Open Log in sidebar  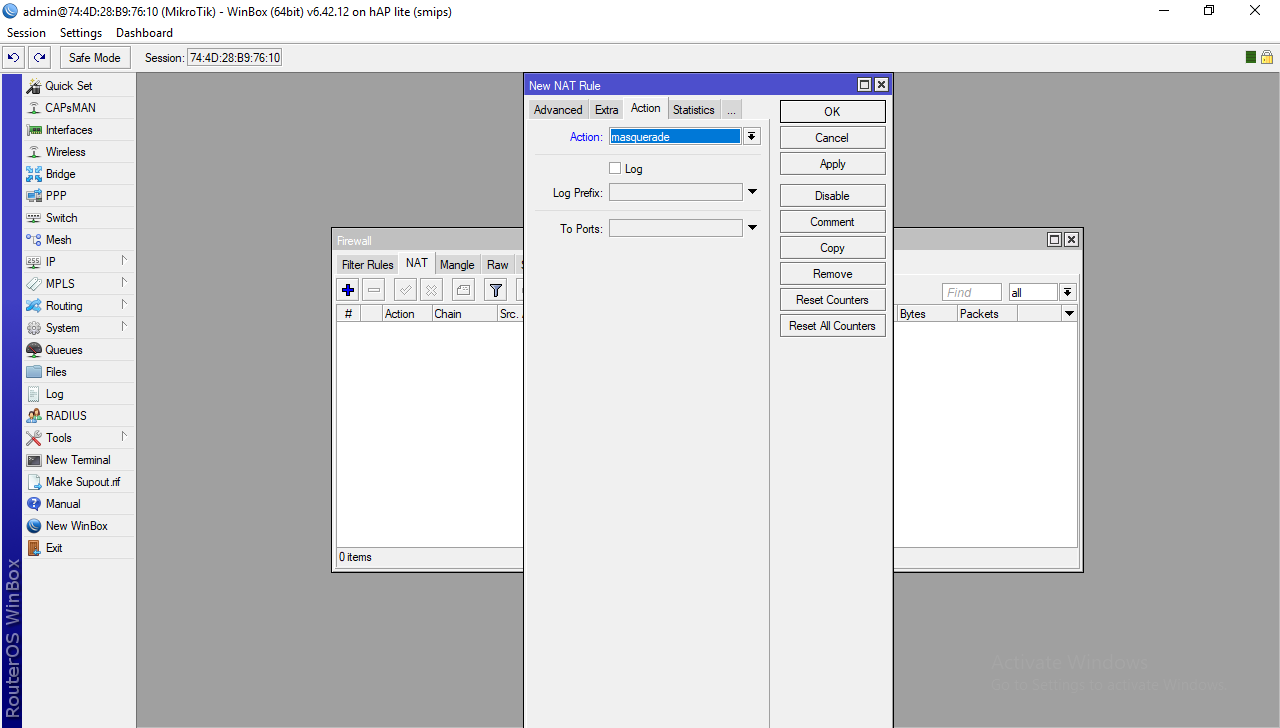79,394
